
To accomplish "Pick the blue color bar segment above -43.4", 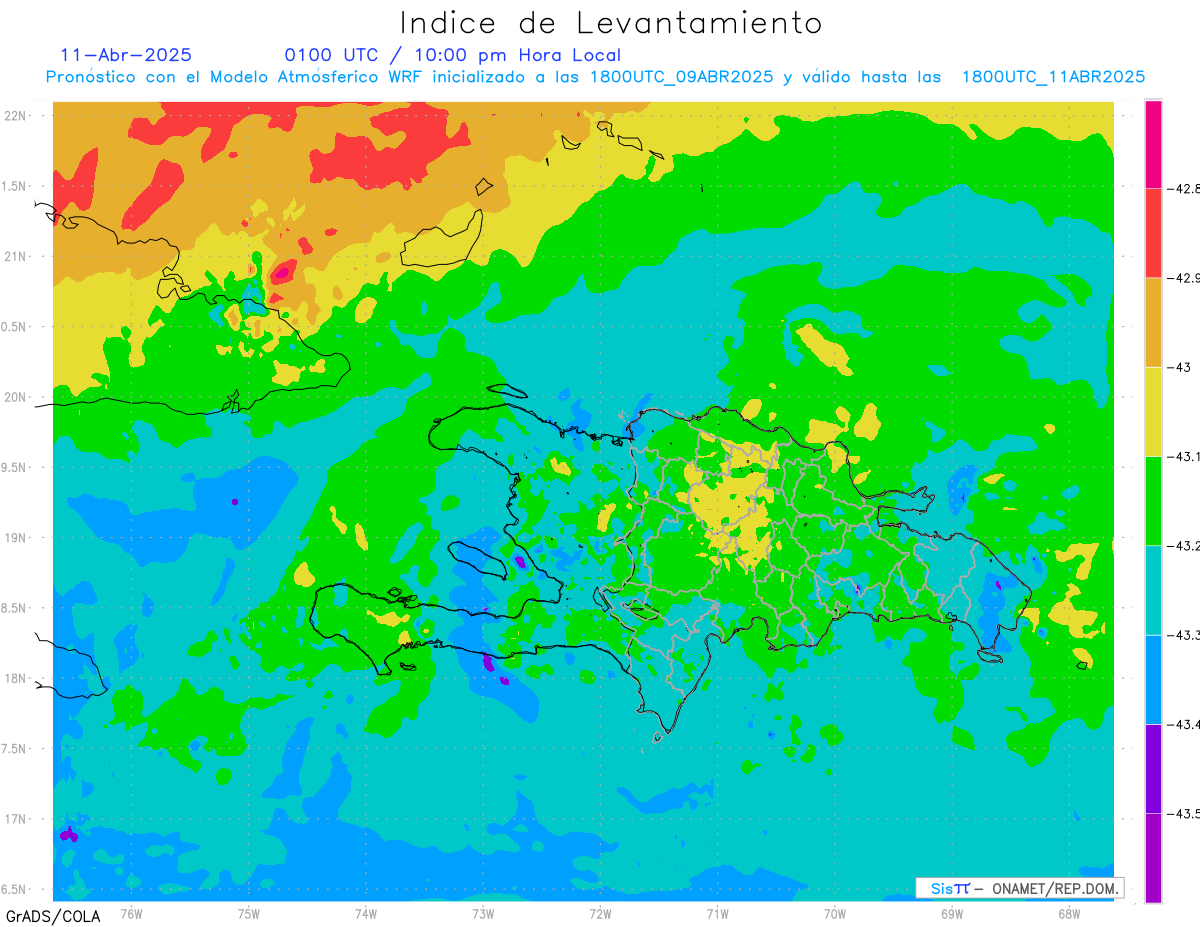I will click(x=1153, y=679).
